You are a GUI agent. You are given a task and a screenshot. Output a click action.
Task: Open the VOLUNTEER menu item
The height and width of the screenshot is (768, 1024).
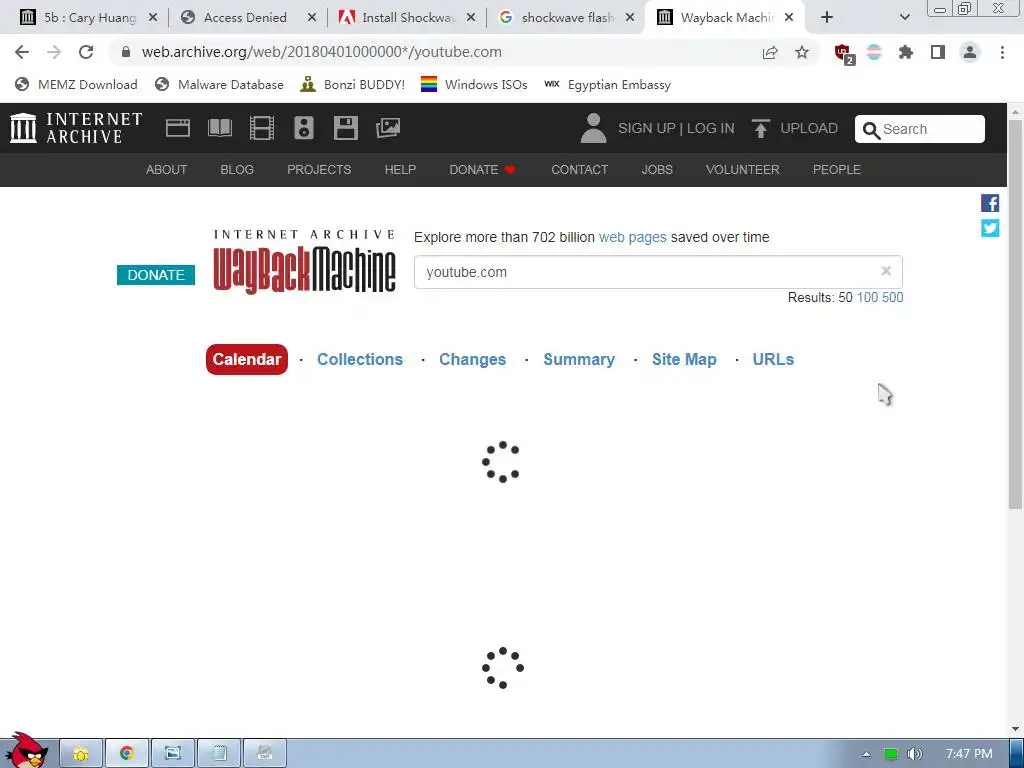pyautogui.click(x=743, y=170)
